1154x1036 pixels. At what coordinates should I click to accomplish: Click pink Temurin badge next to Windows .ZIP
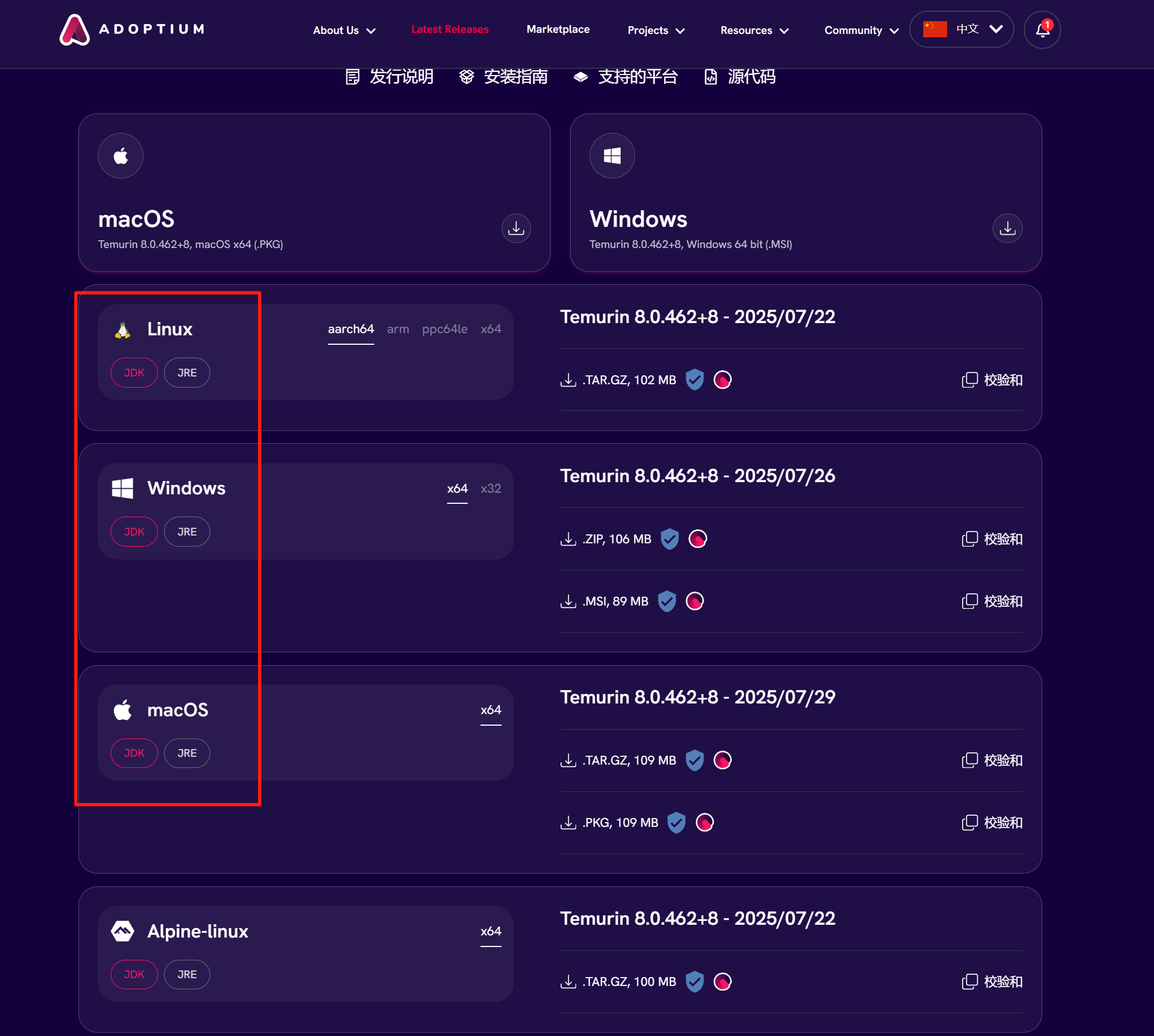pos(697,538)
